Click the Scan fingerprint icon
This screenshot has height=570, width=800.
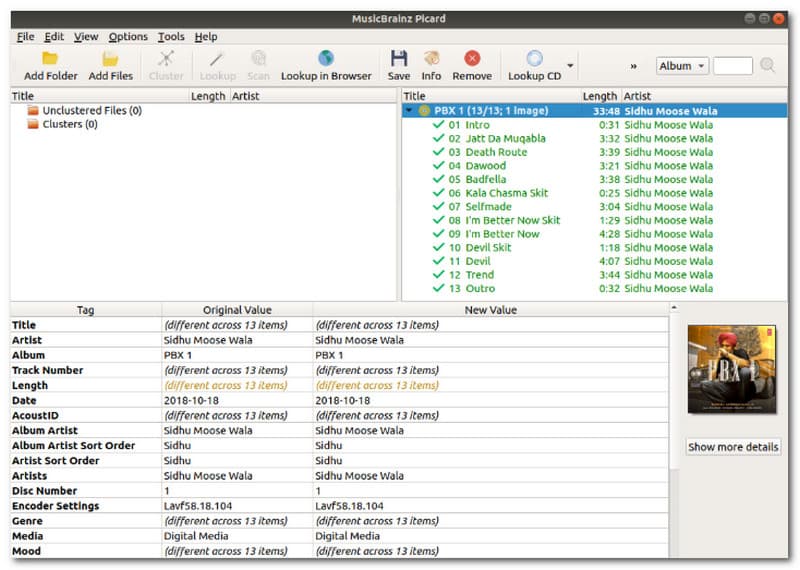259,59
